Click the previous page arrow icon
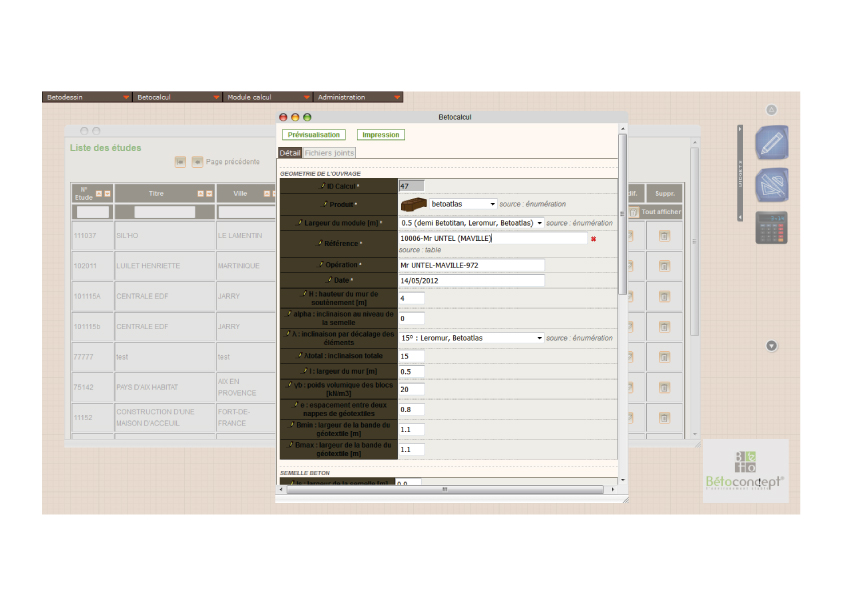This screenshot has width=842, height=595. [197, 162]
